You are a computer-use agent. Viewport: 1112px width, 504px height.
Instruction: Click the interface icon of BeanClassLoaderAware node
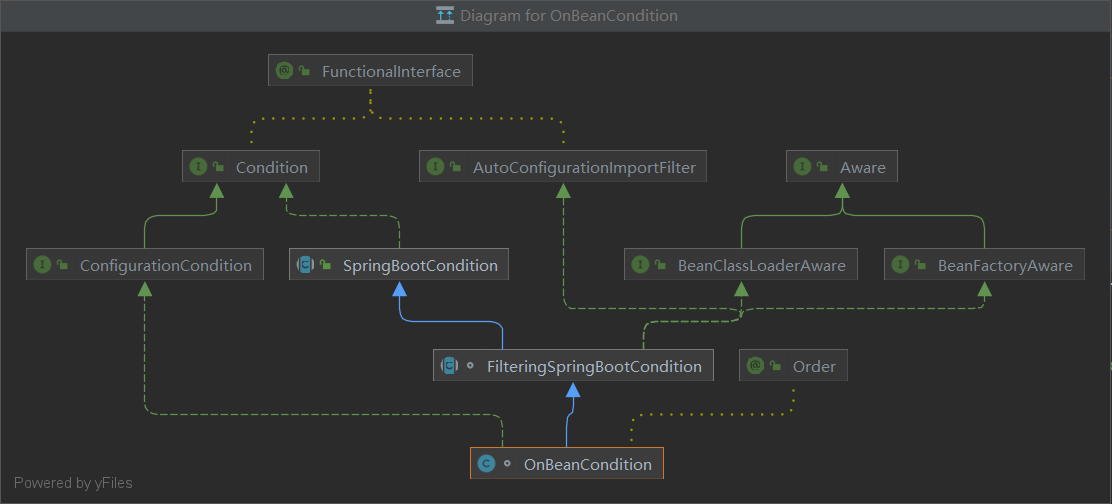640,265
